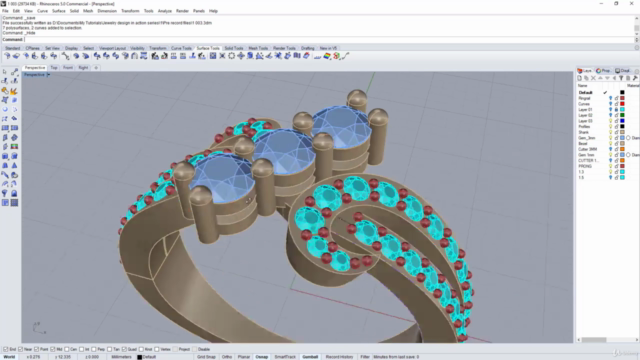The height and width of the screenshot is (360, 640).
Task: Click the layers panel horizontal scrollbar
Action: click(594, 340)
